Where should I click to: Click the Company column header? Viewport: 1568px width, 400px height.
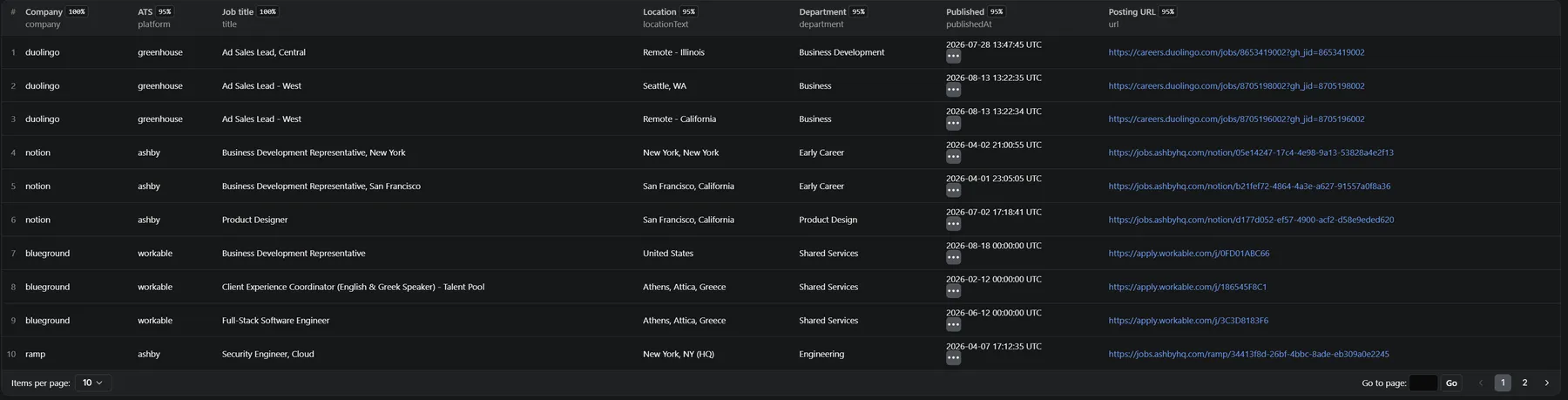tap(44, 12)
